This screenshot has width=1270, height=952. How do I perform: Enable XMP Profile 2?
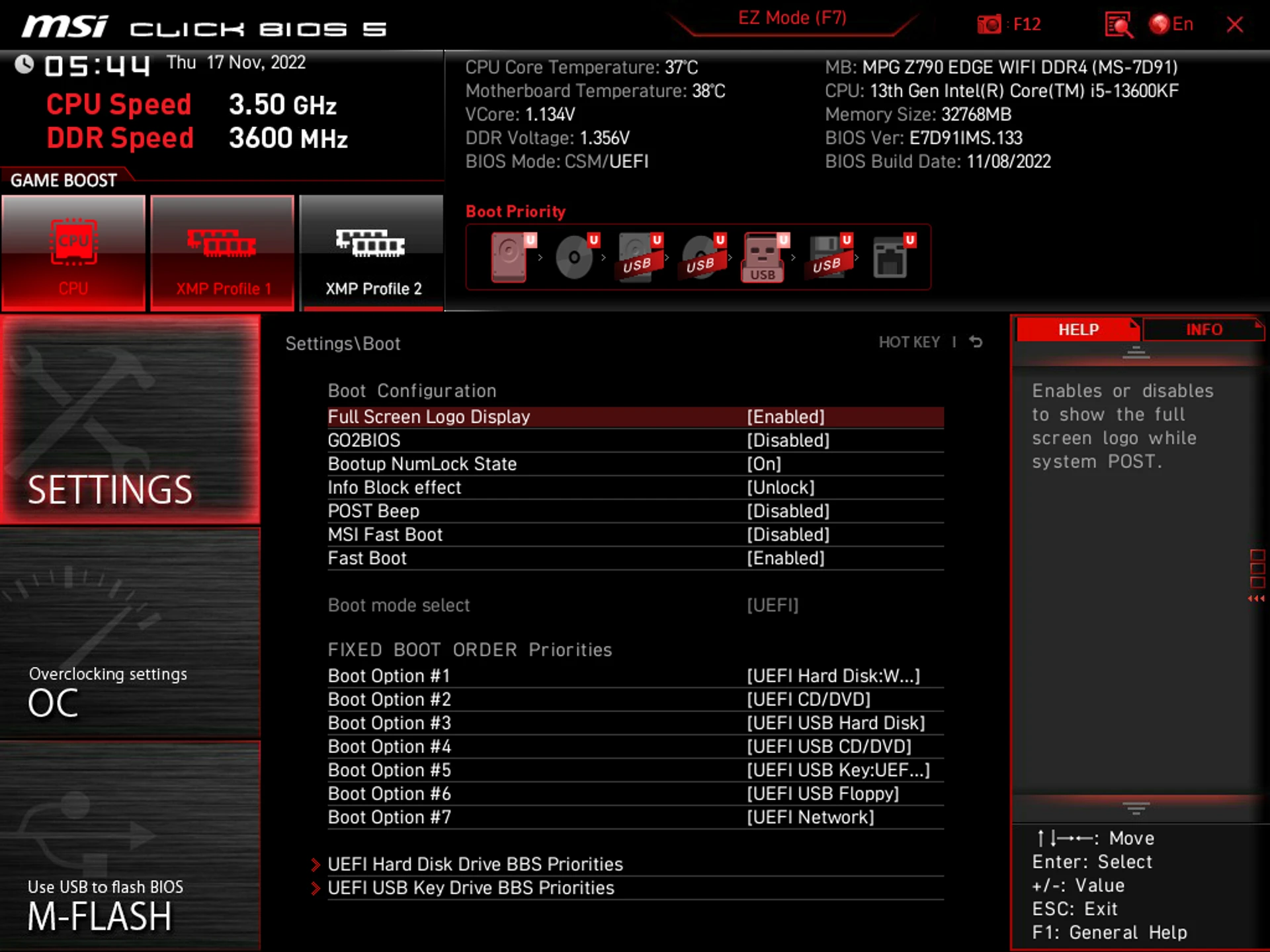pyautogui.click(x=372, y=253)
